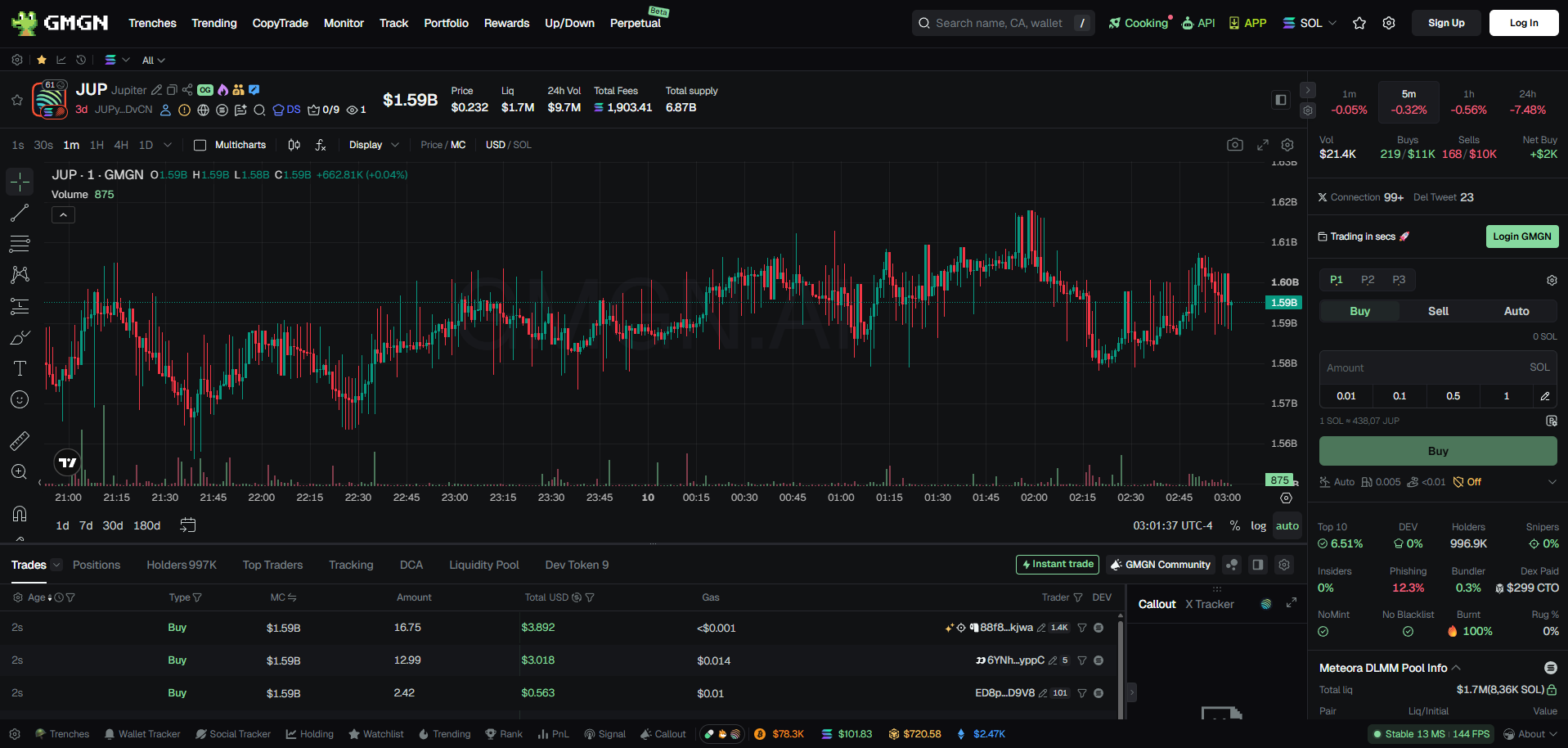Switch to the Holders 997K tab

click(182, 565)
